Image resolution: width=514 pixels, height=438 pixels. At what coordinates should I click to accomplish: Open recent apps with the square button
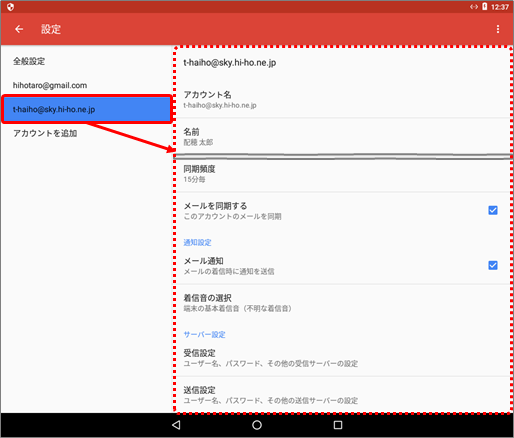pos(338,425)
